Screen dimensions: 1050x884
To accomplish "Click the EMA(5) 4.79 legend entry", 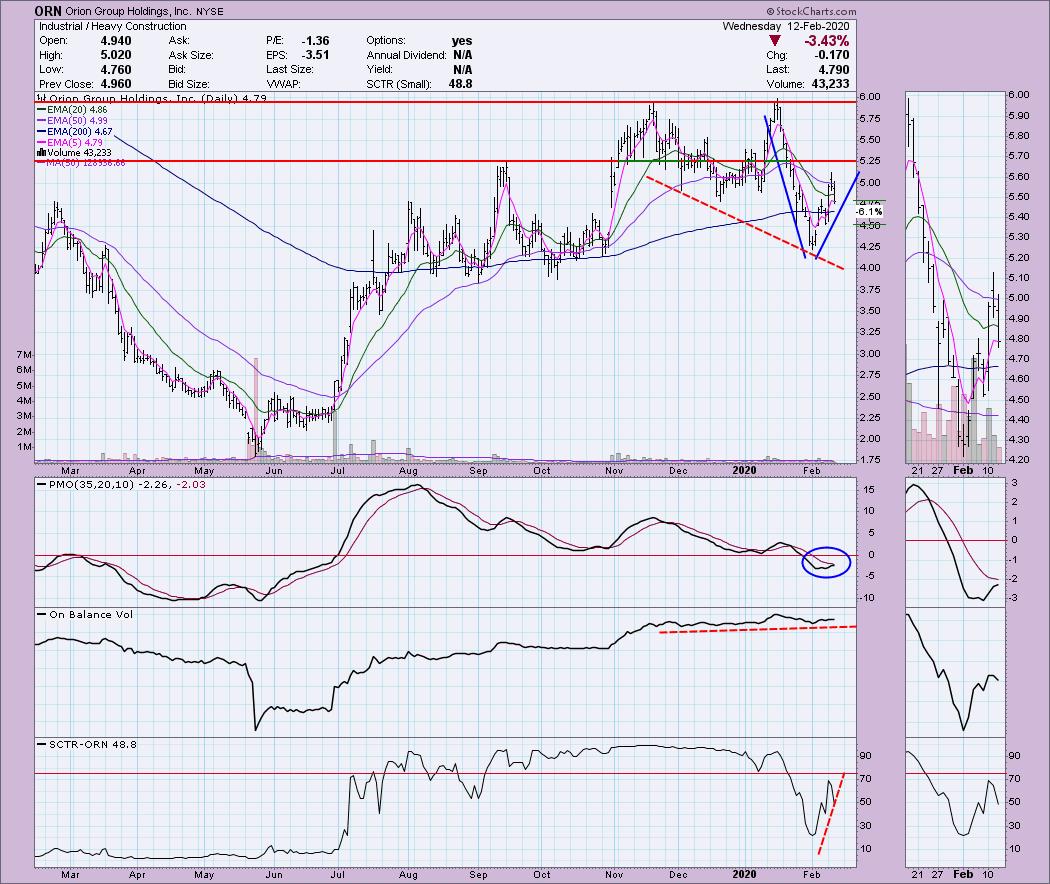I will (69, 143).
